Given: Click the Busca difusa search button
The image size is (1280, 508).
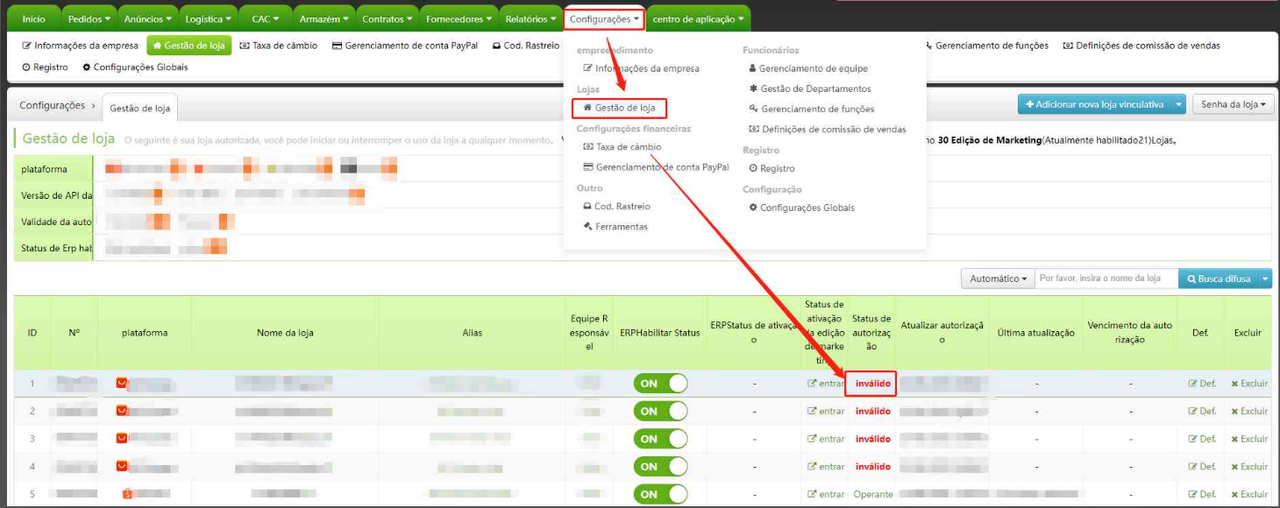Looking at the screenshot, I should pyautogui.click(x=1218, y=279).
